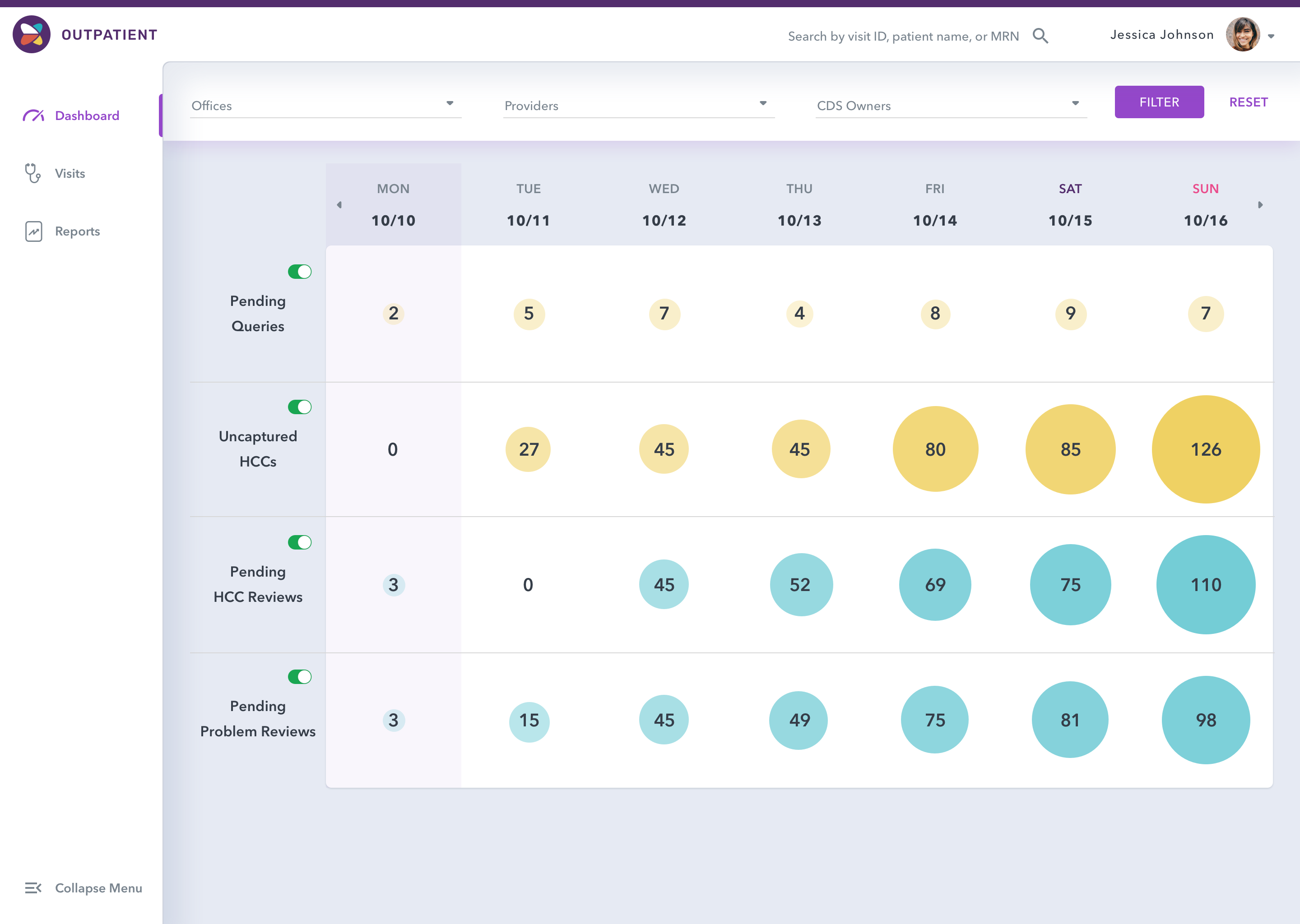Switch off Pending Problem Reviews toggle
The width and height of the screenshot is (1300, 924).
(299, 676)
